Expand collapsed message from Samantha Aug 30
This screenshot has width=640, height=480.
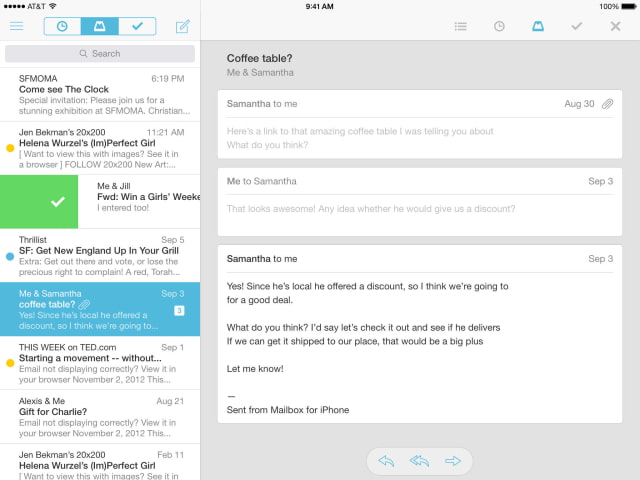419,123
